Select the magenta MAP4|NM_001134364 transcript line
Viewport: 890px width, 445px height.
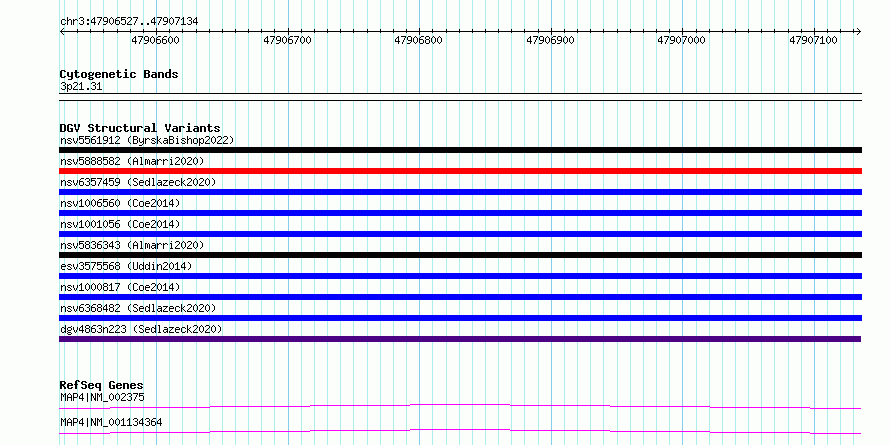460,431
